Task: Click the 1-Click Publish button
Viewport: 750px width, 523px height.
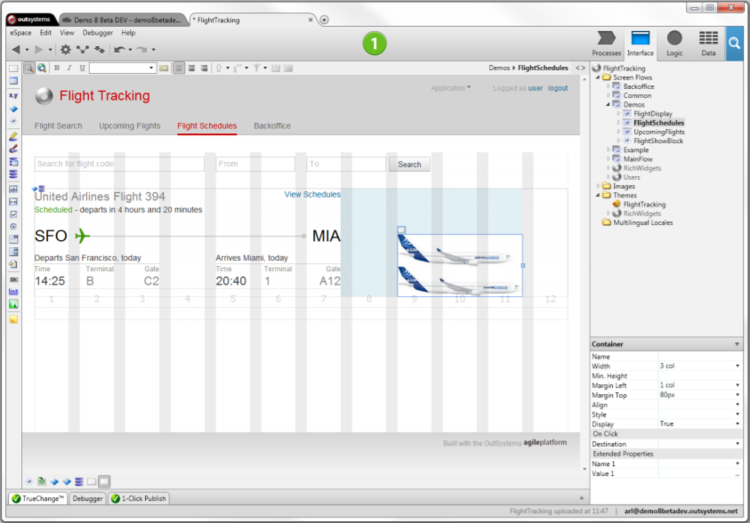Action: (139, 498)
